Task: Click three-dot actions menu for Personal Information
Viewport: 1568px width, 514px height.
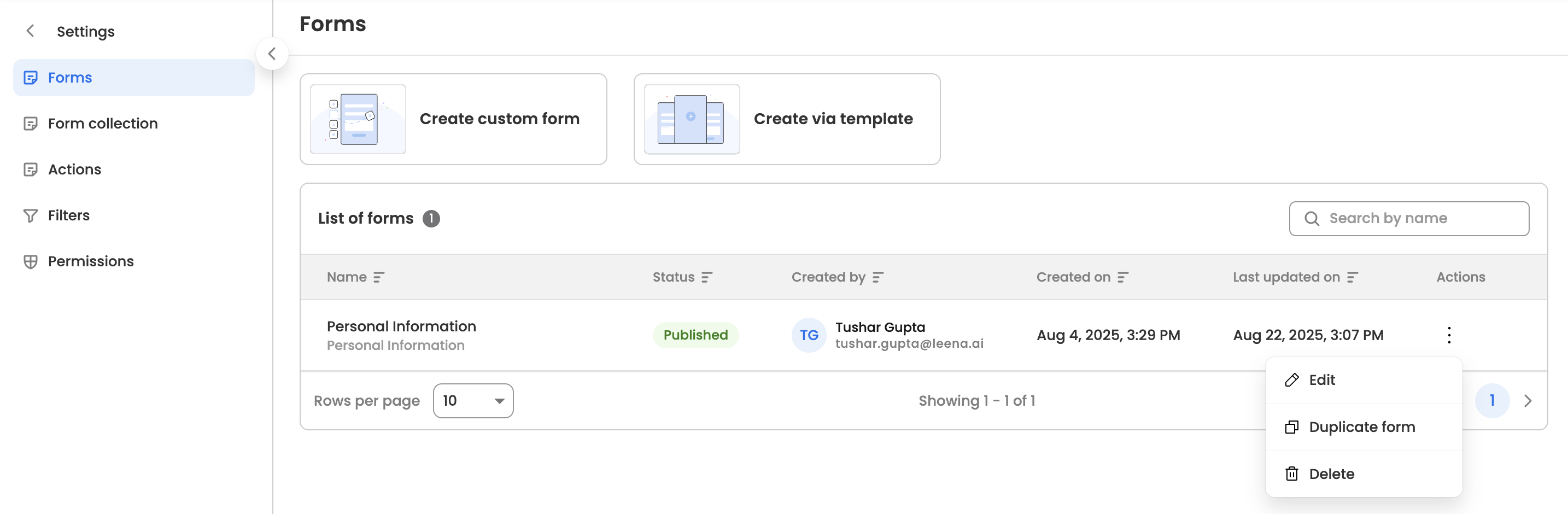Action: 1449,335
